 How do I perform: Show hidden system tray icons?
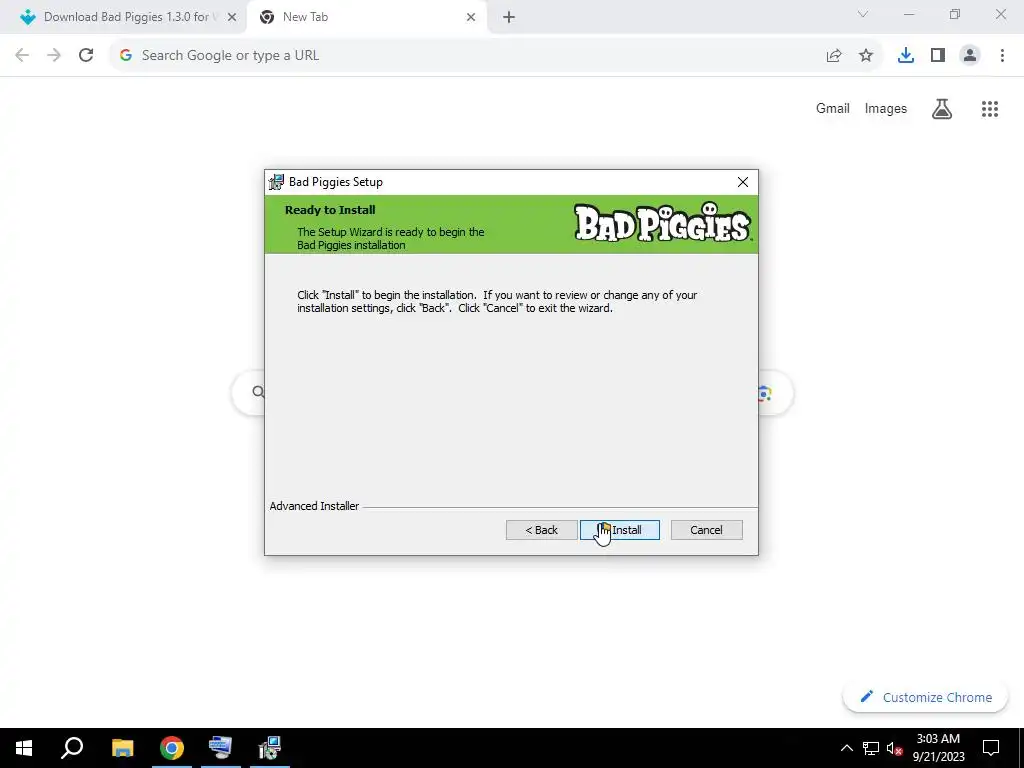coord(846,748)
